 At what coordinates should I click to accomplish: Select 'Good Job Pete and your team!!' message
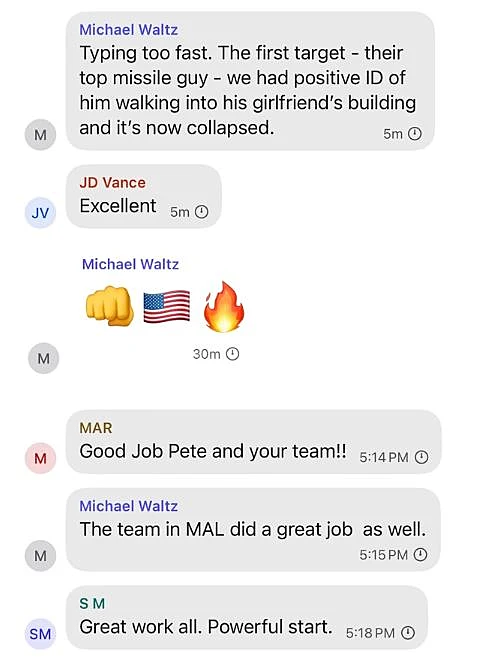[253, 441]
